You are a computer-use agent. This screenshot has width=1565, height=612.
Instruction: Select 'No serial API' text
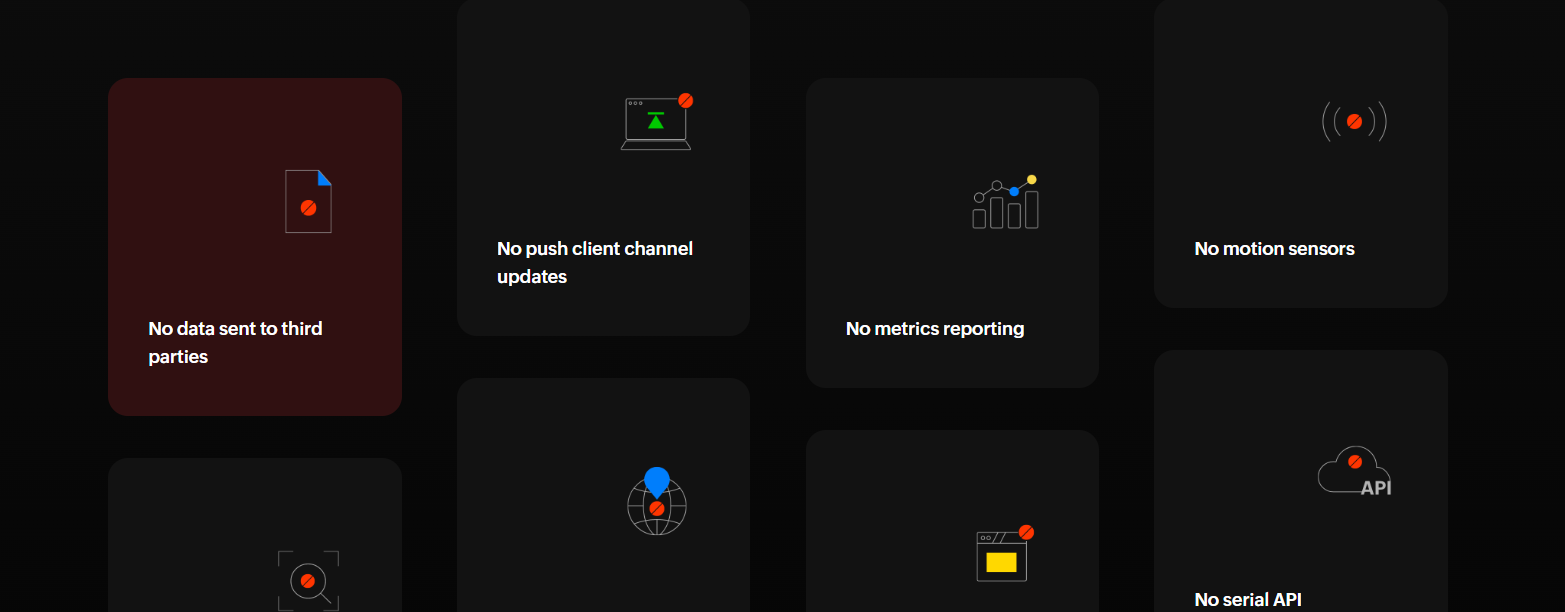pos(1248,599)
